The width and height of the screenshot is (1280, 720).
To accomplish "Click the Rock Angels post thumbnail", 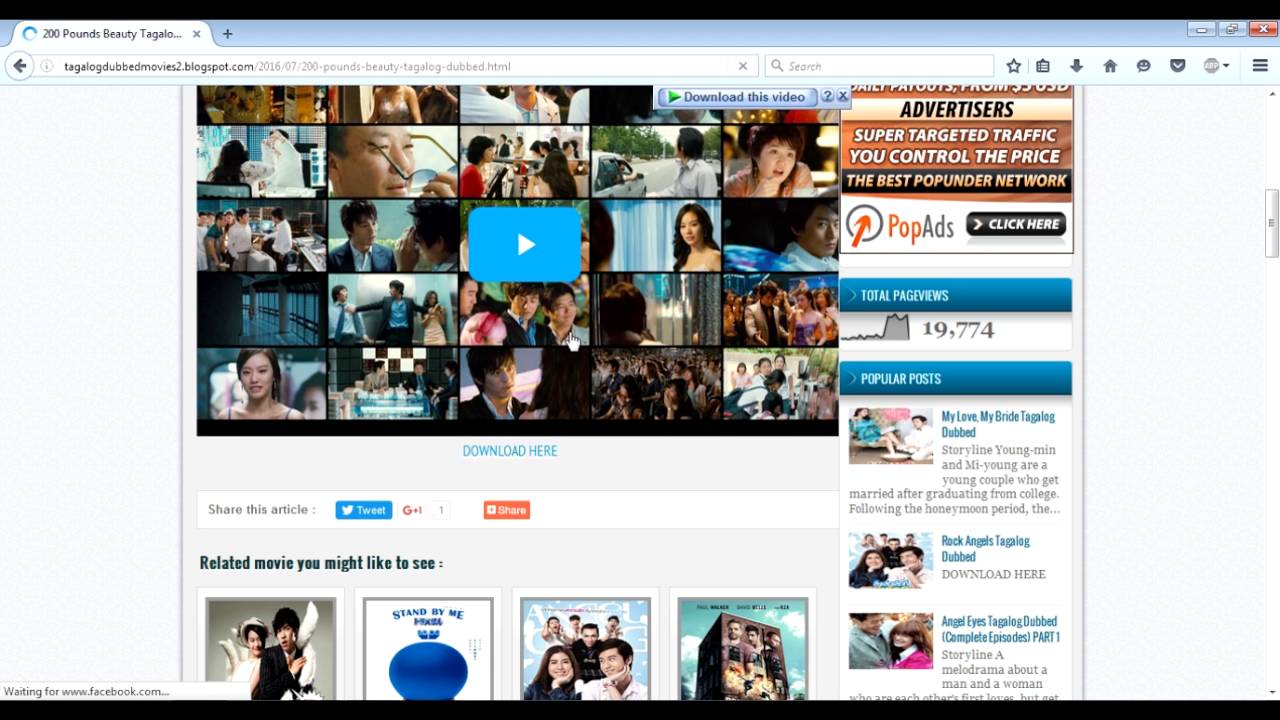I will click(x=891, y=560).
